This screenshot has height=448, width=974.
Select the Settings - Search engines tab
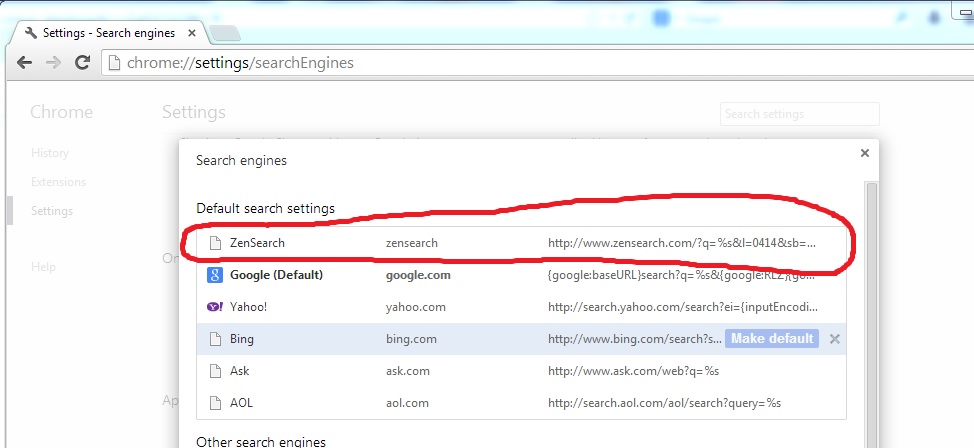(x=109, y=33)
